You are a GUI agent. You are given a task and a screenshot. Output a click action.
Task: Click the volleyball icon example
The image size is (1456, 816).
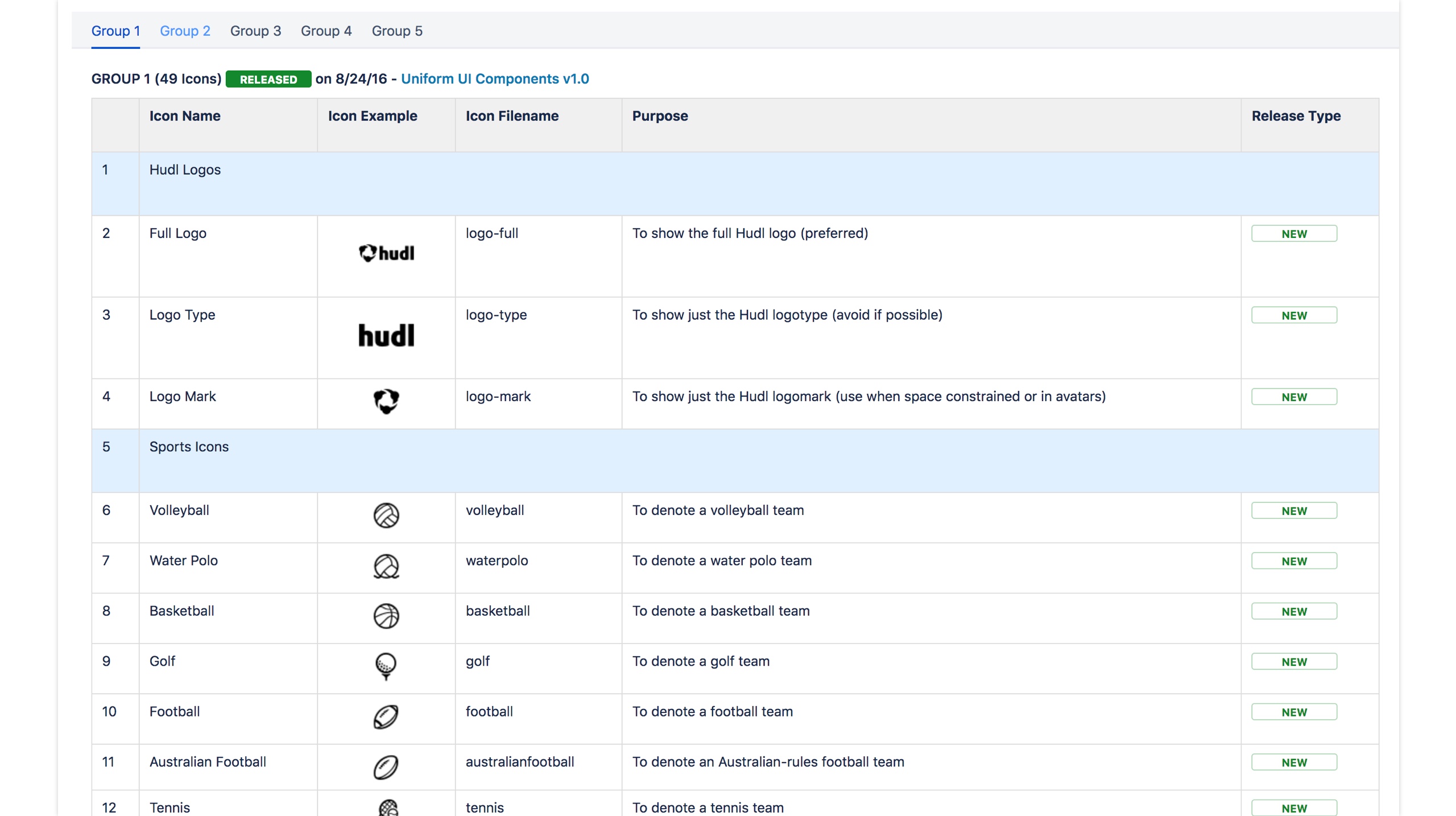pyautogui.click(x=386, y=516)
